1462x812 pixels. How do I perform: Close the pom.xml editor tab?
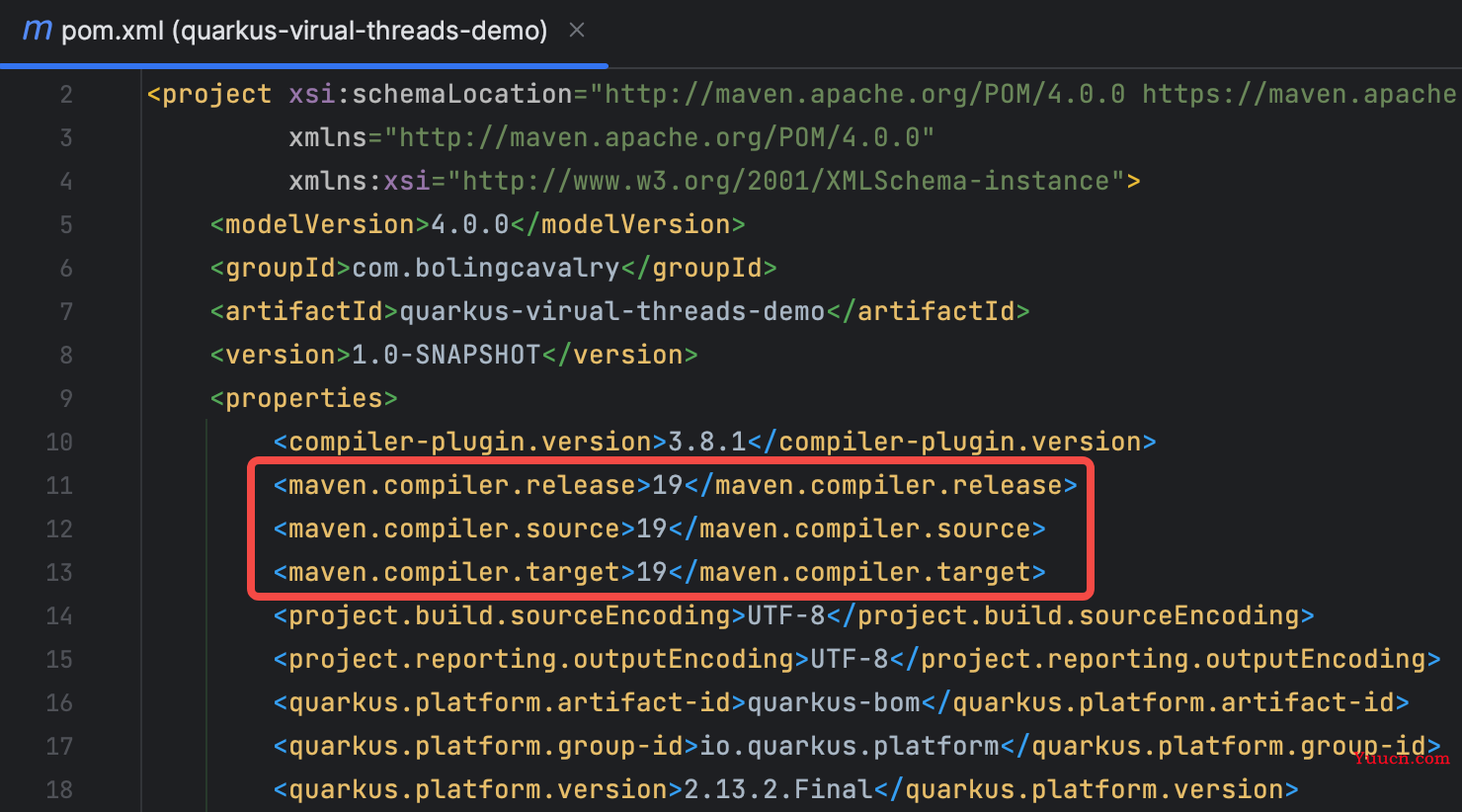click(x=577, y=31)
